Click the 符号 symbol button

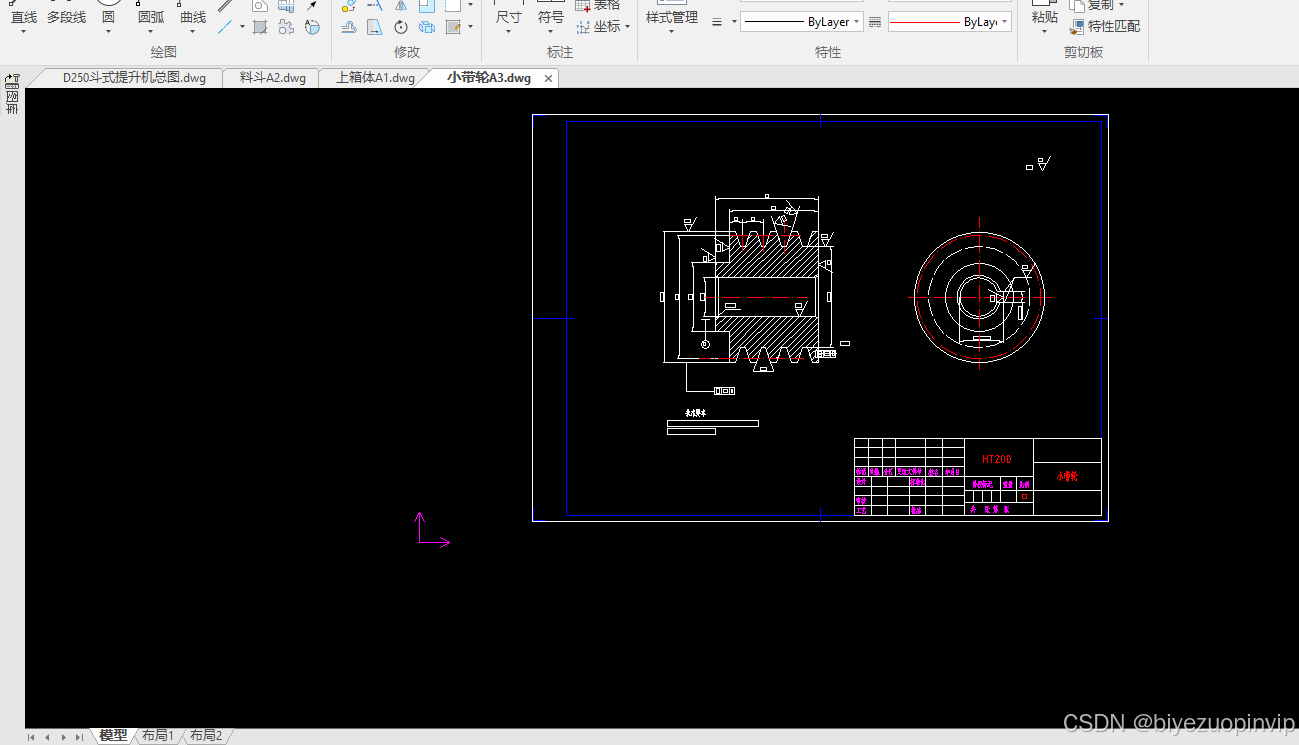[x=550, y=17]
